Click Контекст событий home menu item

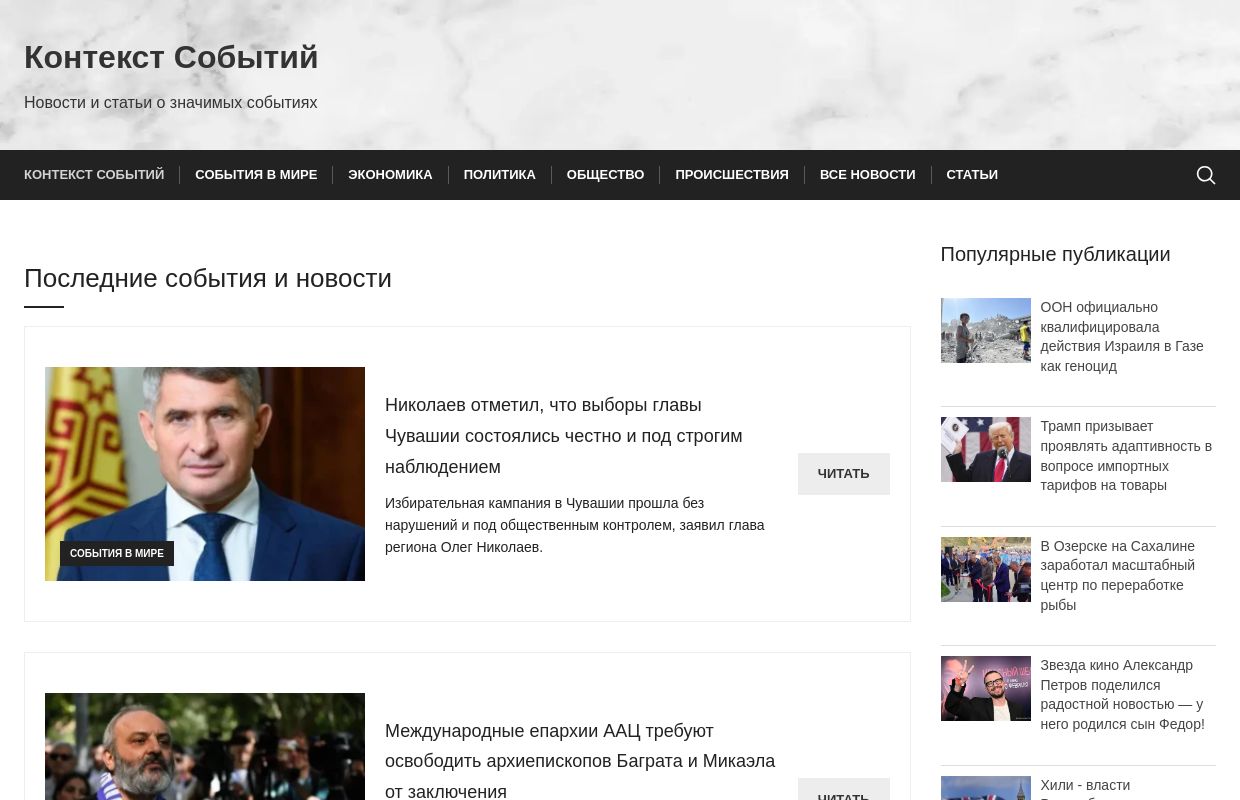[94, 175]
